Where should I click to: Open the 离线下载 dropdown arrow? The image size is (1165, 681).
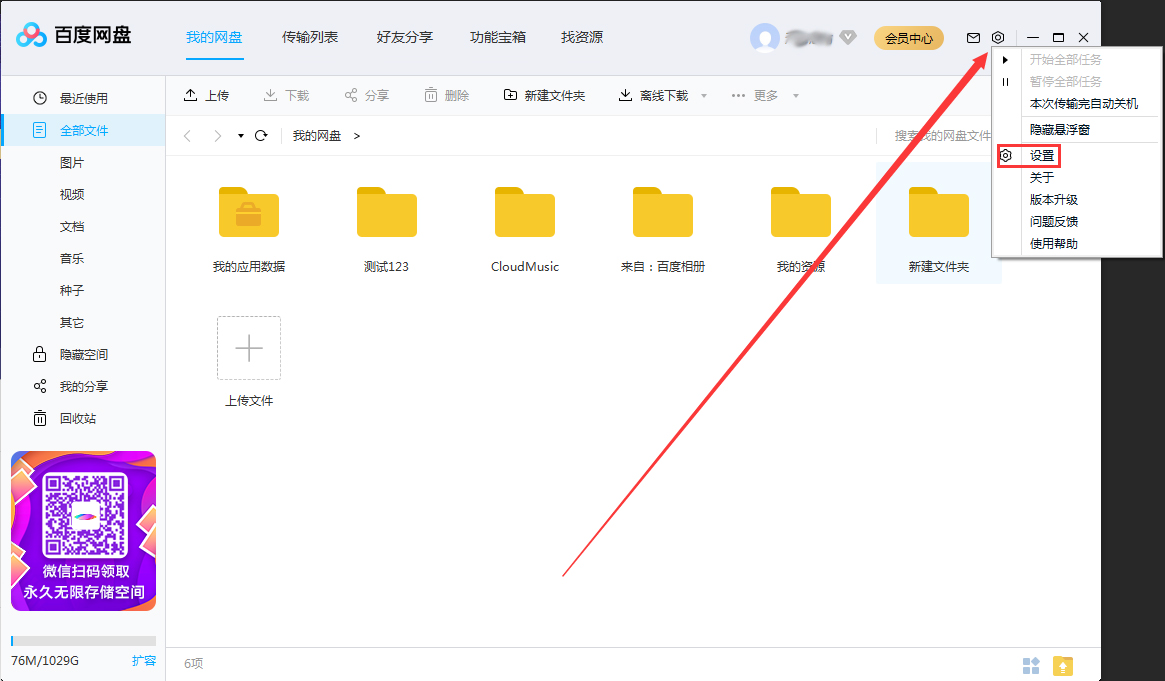pyautogui.click(x=704, y=95)
